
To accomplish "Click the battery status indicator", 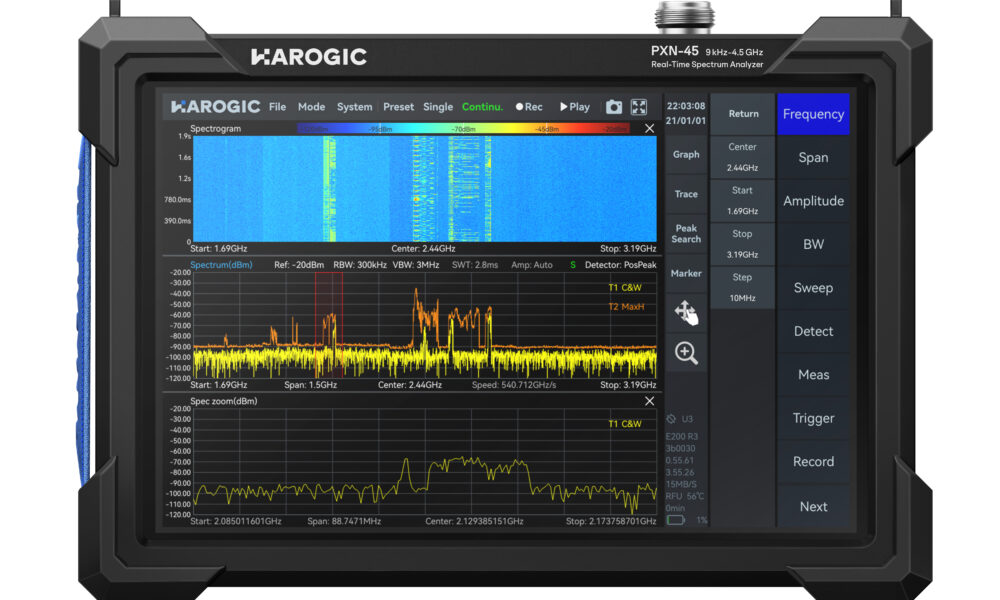I will coord(677,520).
